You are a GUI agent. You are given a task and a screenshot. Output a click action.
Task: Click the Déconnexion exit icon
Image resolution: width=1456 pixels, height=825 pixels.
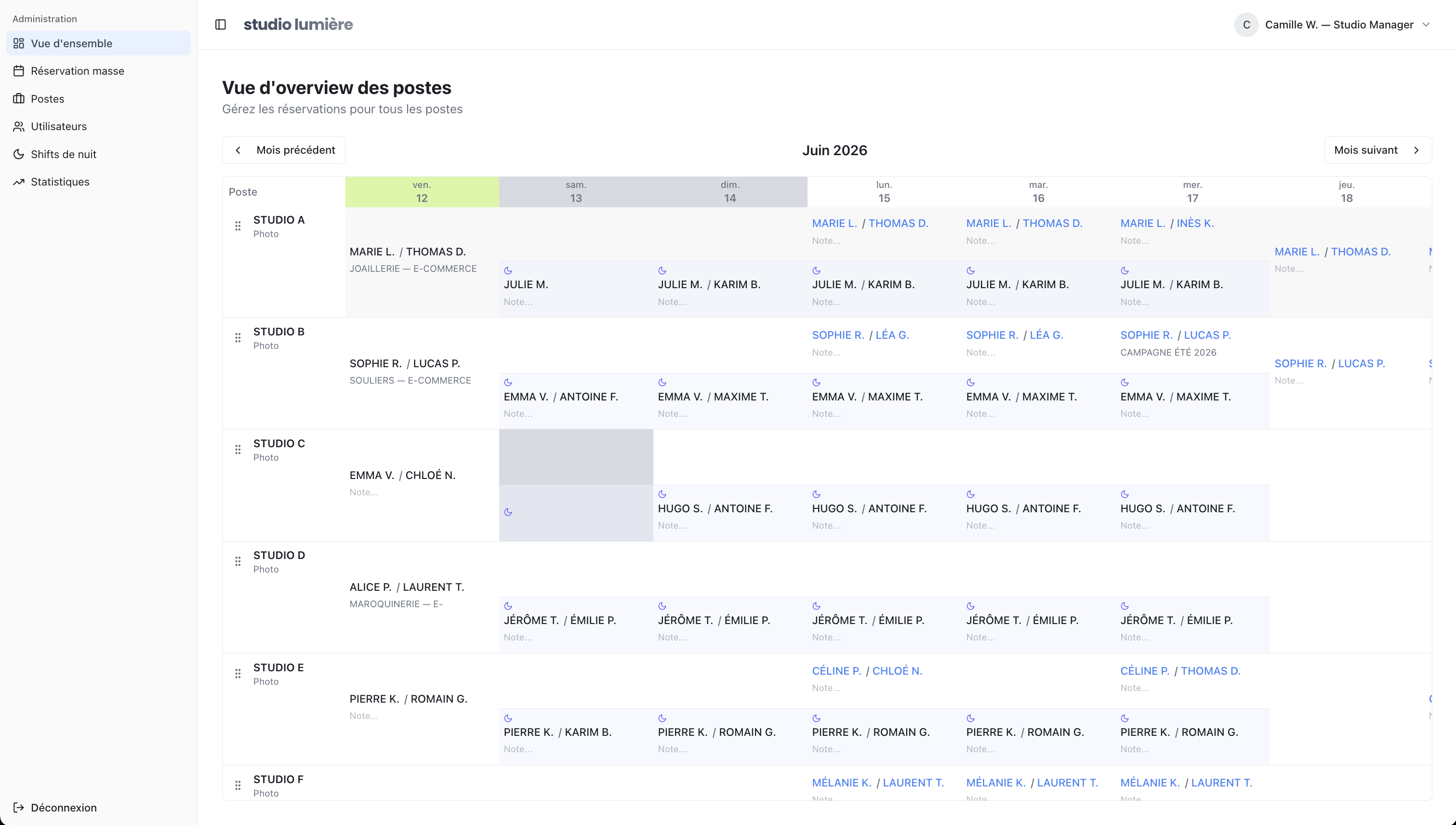[x=19, y=808]
